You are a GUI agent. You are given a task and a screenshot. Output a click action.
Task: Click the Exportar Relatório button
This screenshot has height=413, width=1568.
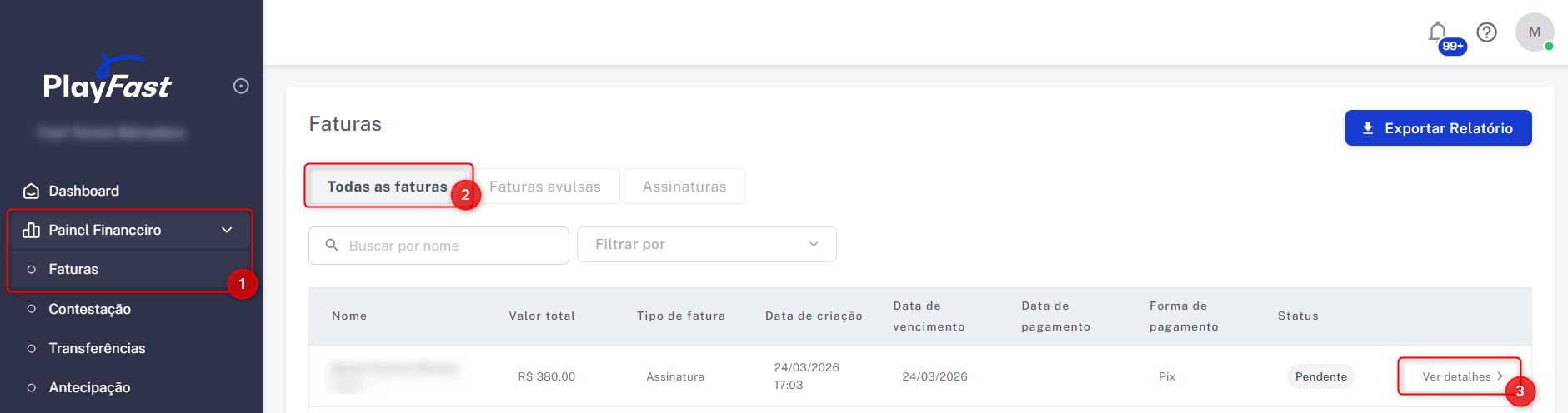pos(1438,128)
